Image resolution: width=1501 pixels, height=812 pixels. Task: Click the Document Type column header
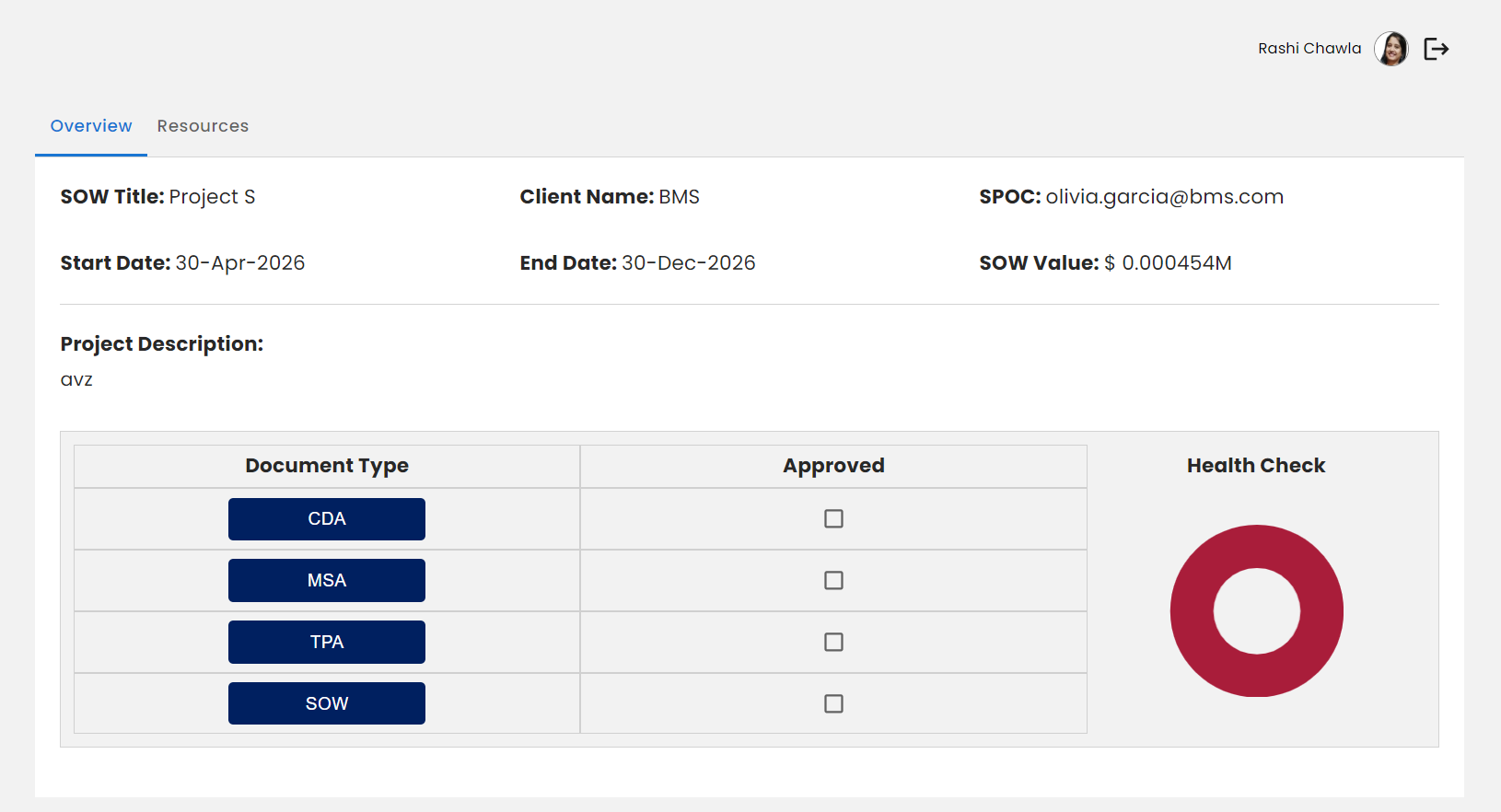point(327,466)
